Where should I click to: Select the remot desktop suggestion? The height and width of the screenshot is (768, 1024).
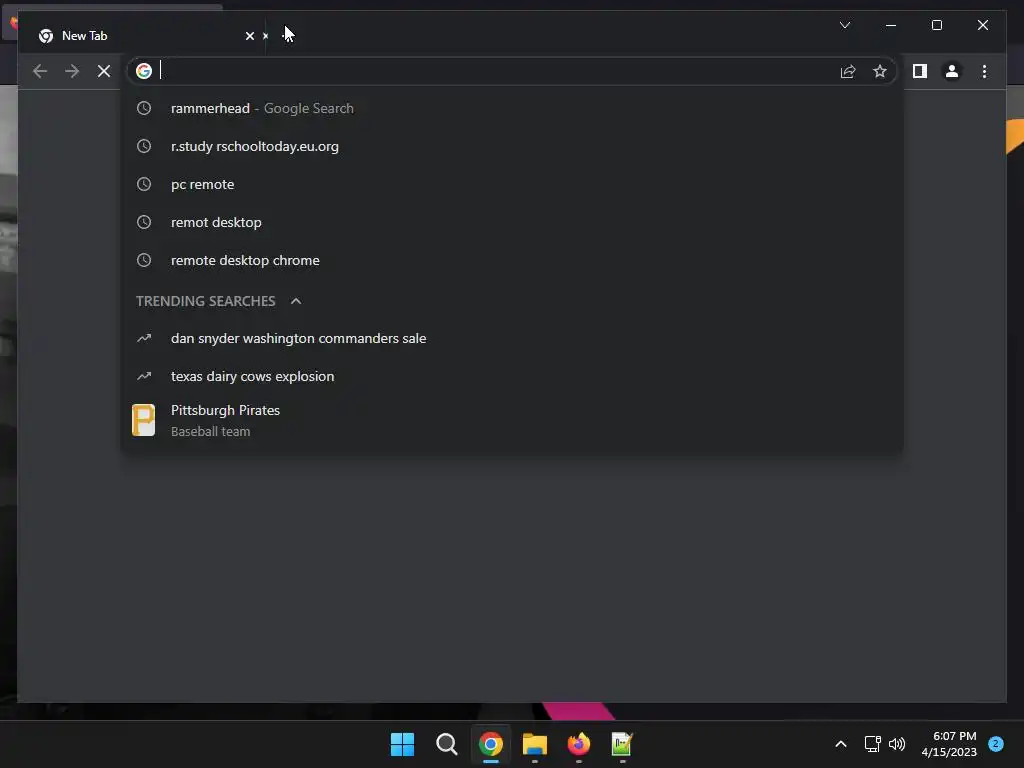pyautogui.click(x=512, y=222)
